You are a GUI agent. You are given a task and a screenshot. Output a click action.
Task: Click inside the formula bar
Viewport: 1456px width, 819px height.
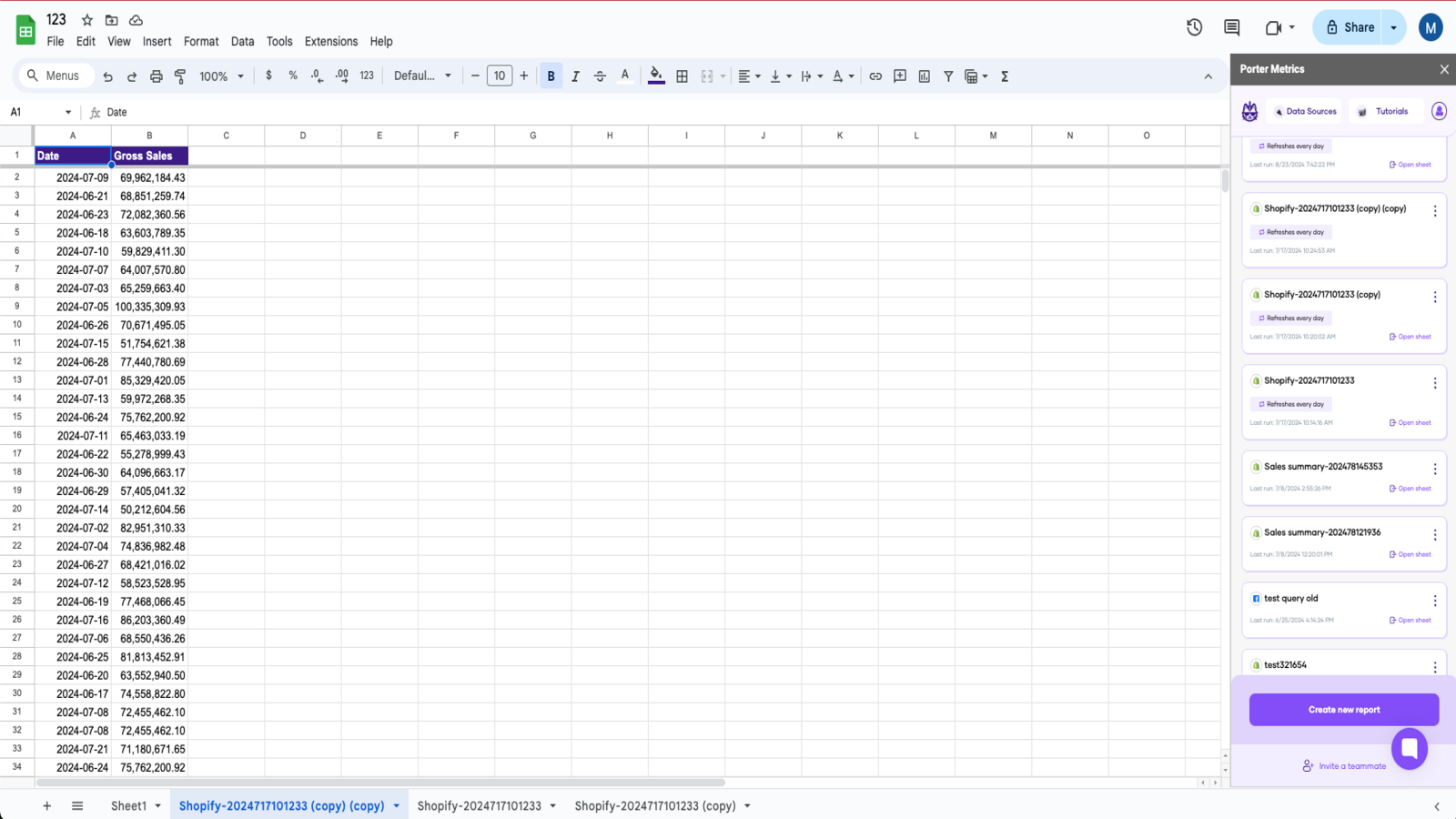click(x=364, y=112)
